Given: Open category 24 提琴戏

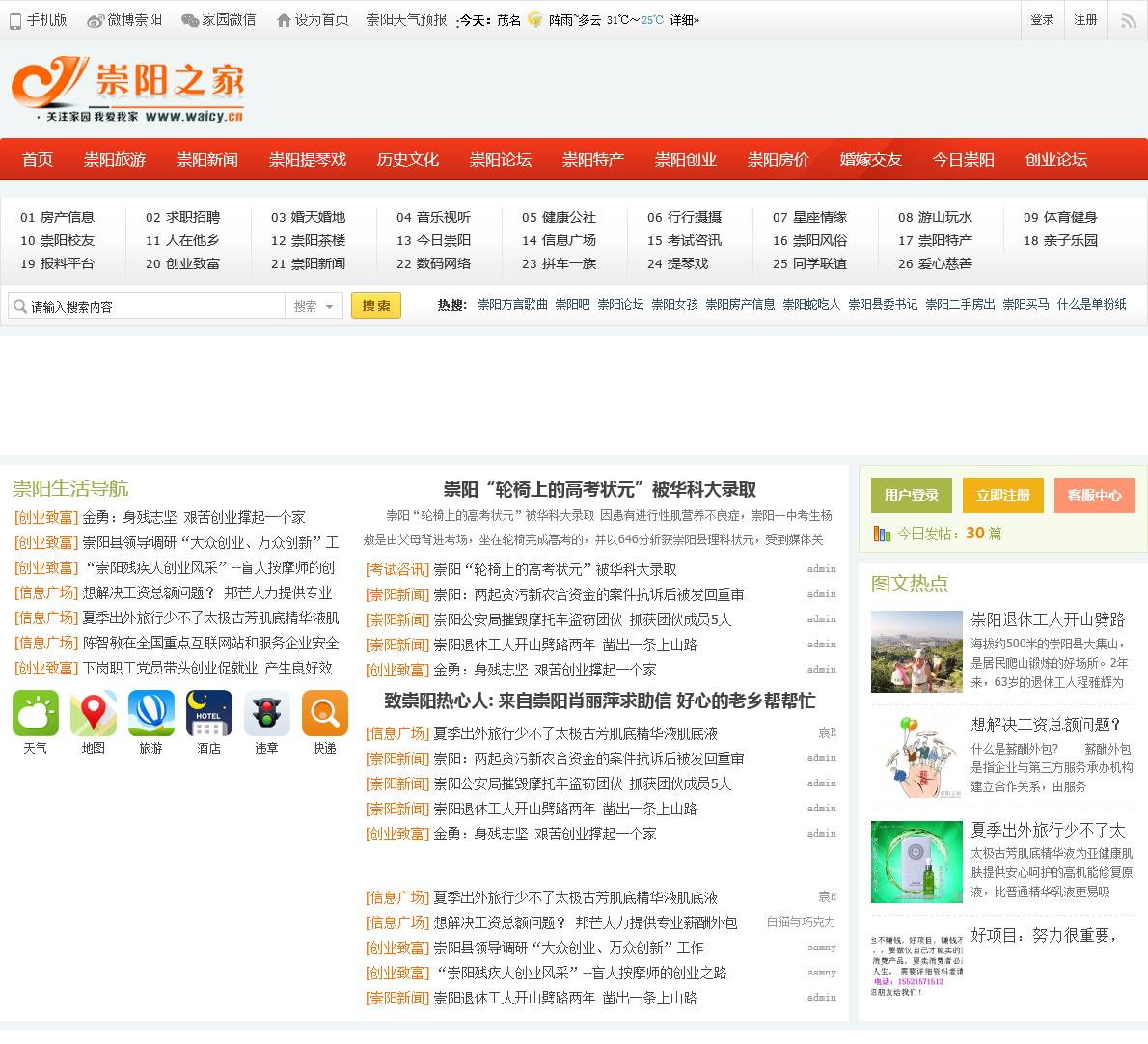Looking at the screenshot, I should [678, 263].
